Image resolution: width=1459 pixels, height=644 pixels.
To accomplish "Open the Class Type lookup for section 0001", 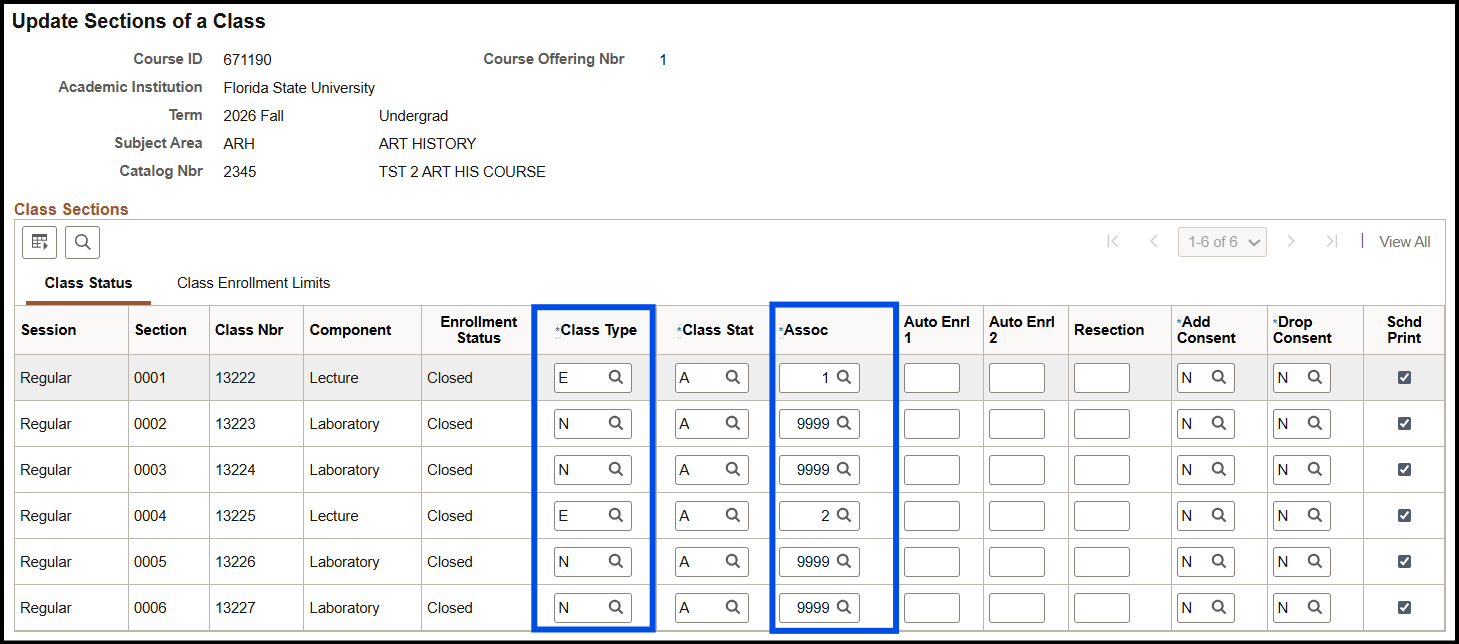I will tap(617, 377).
